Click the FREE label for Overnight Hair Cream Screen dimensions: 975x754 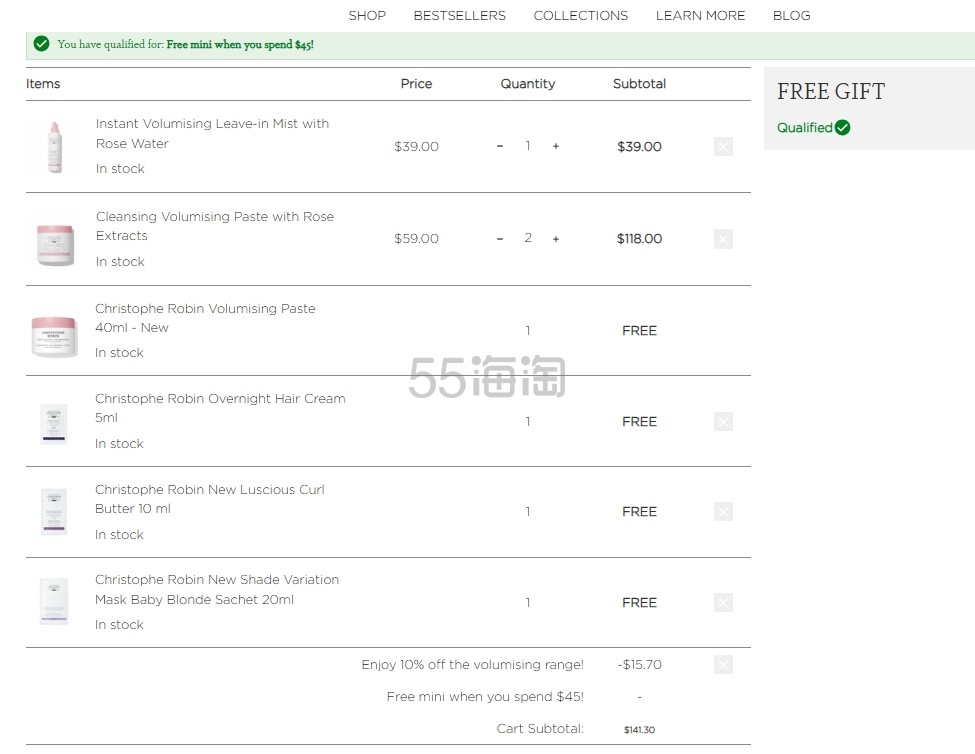639,421
